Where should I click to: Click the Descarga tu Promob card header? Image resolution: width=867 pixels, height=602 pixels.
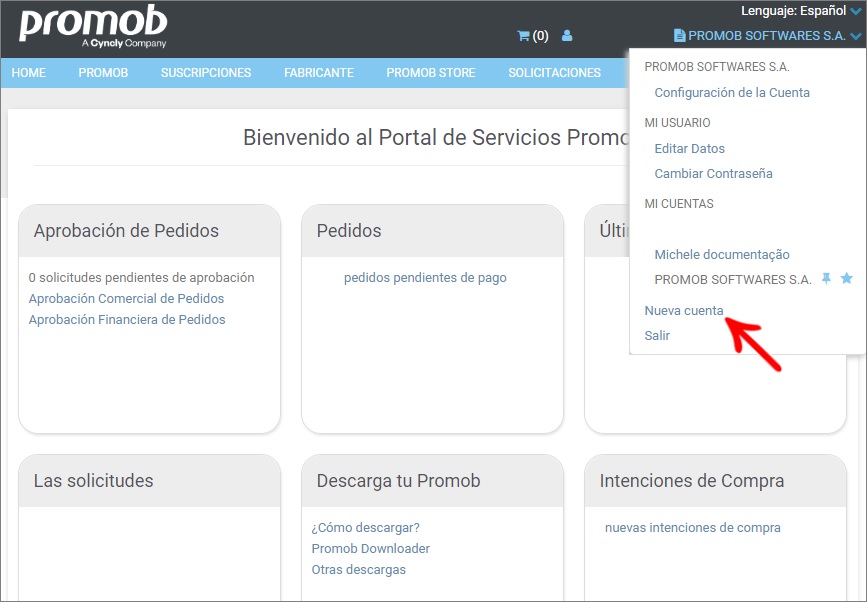[x=432, y=480]
